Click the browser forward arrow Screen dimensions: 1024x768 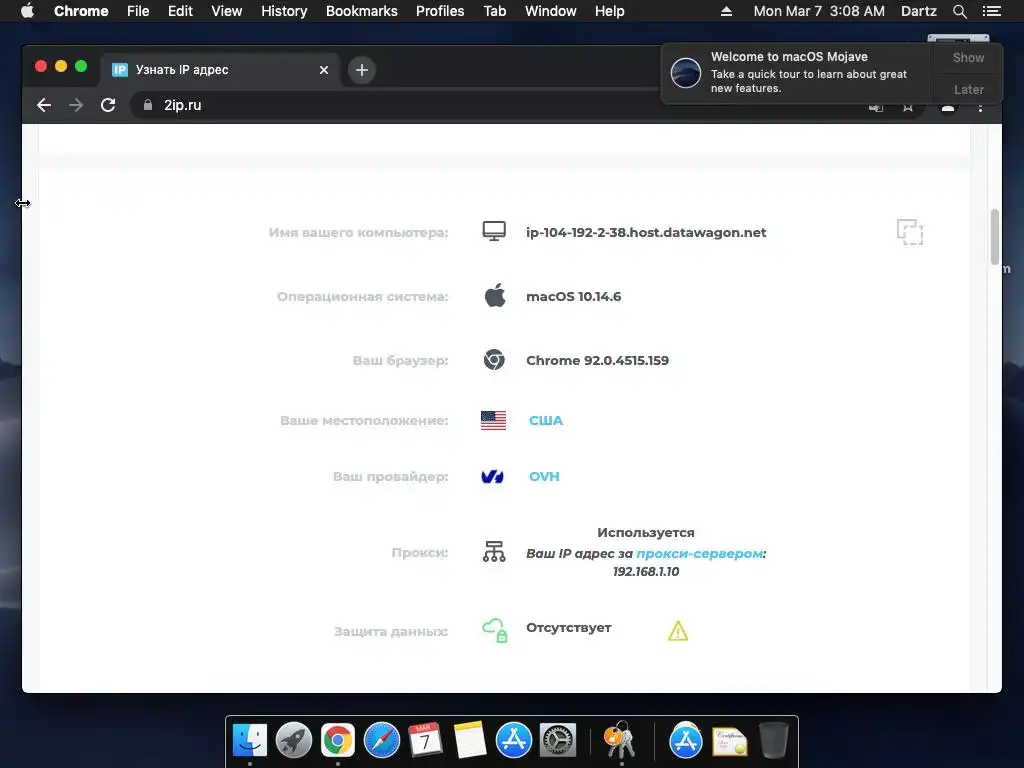point(76,105)
